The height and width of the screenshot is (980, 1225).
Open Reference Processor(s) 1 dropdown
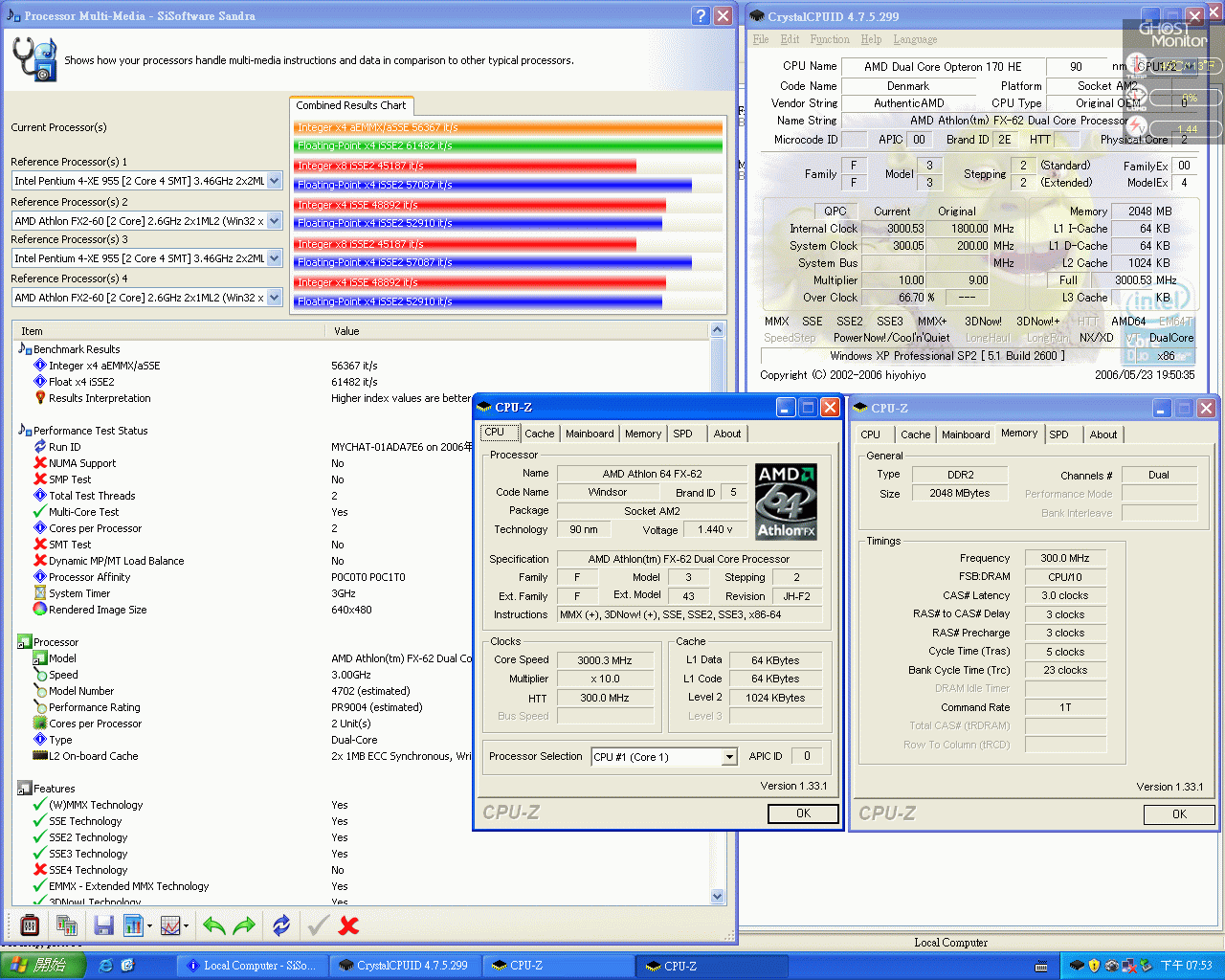[x=275, y=180]
